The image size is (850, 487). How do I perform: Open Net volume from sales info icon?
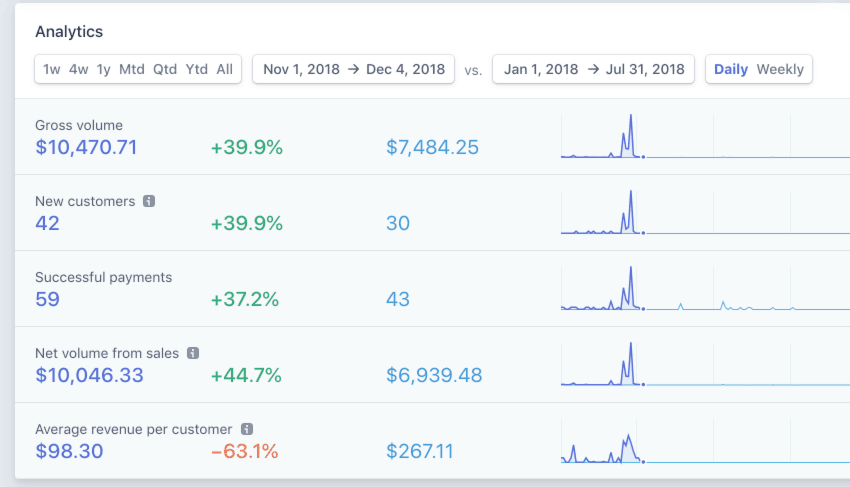click(x=193, y=353)
